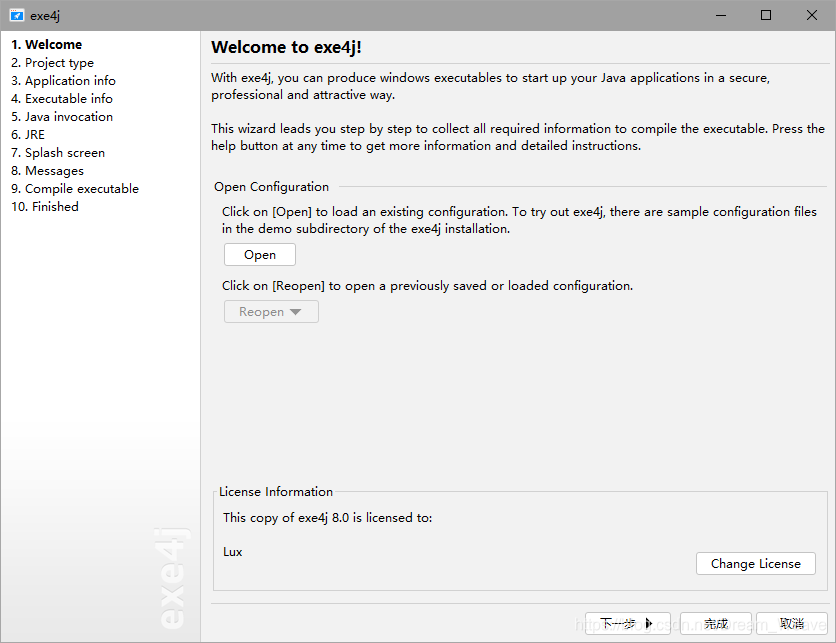This screenshot has width=836, height=643.
Task: Click the Finish (完成) button
Action: 716,624
